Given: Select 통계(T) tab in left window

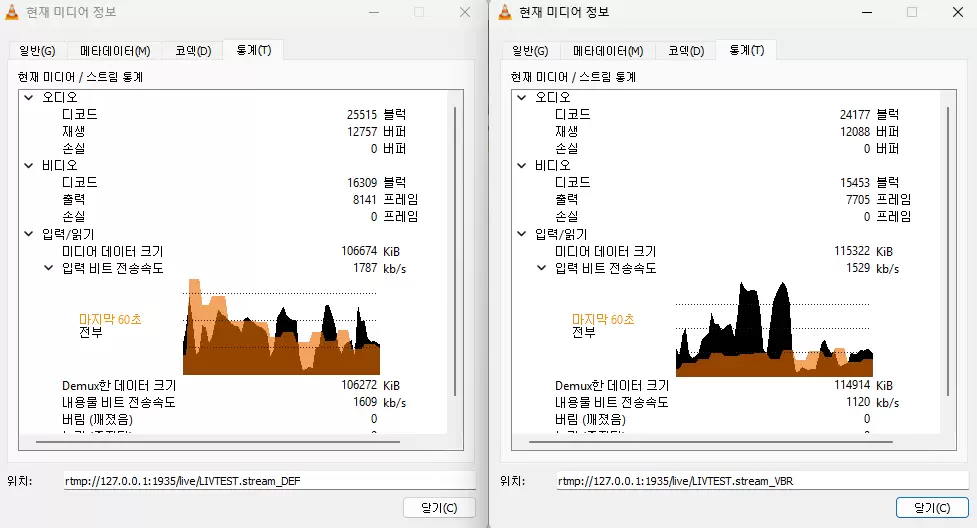Looking at the screenshot, I should pos(254,50).
